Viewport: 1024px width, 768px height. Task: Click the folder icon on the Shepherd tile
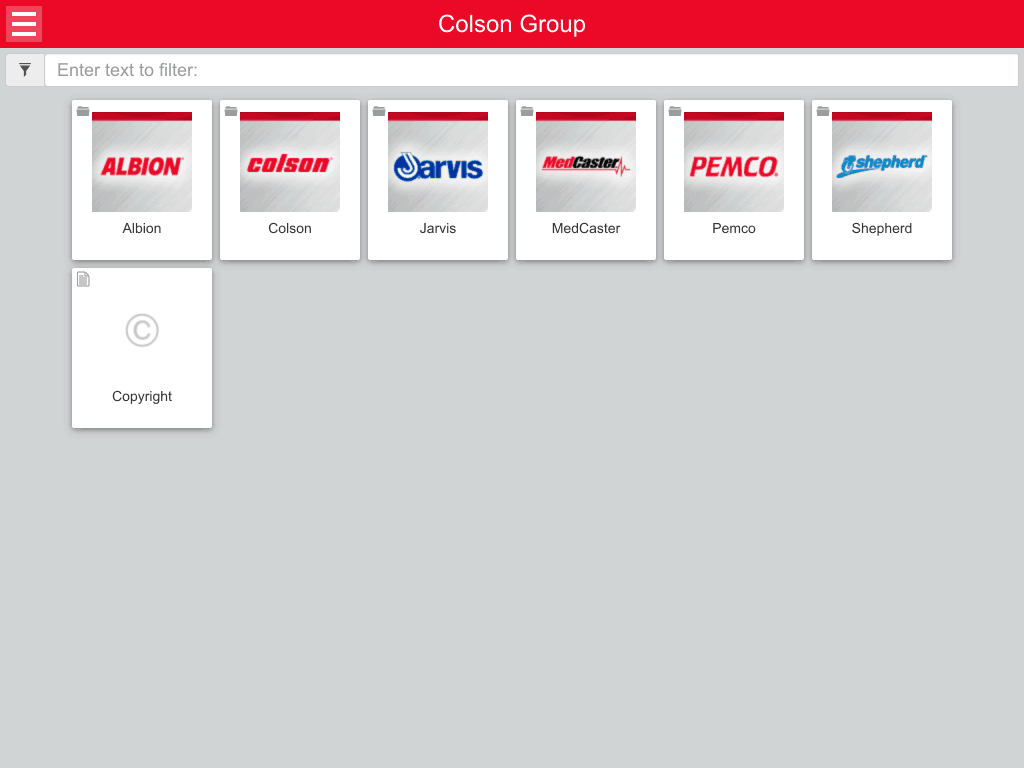click(x=824, y=111)
